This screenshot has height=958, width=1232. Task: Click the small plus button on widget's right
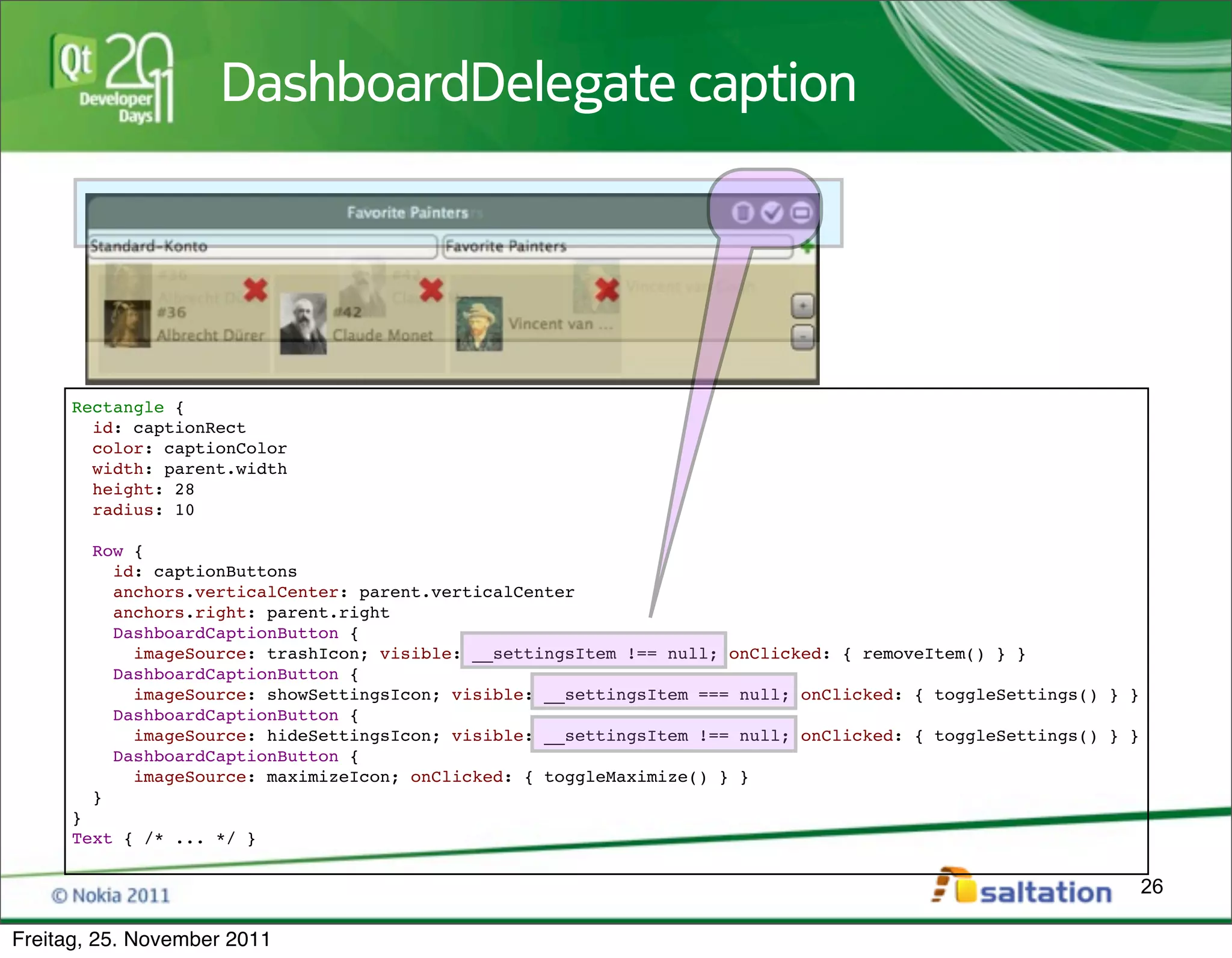coord(802,306)
